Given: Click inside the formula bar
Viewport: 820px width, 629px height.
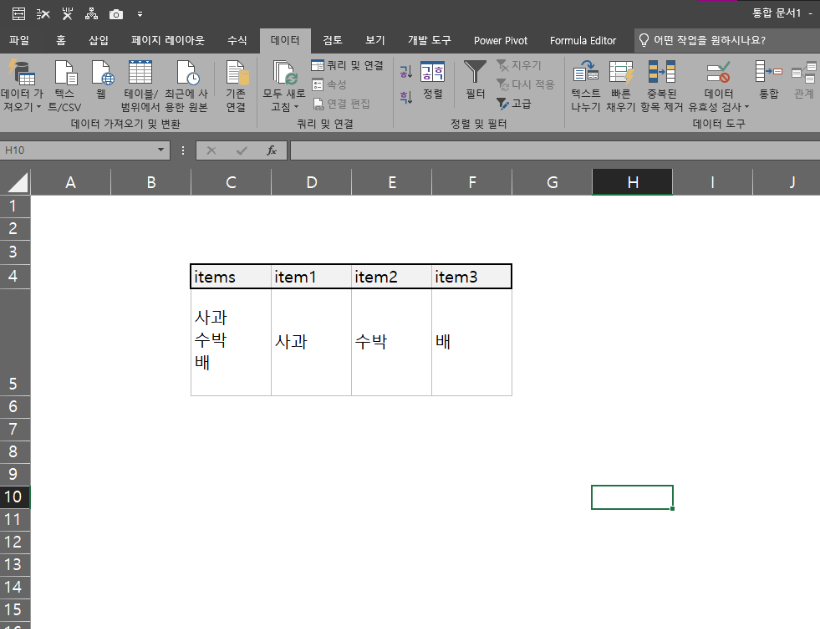Looking at the screenshot, I should pyautogui.click(x=555, y=151).
